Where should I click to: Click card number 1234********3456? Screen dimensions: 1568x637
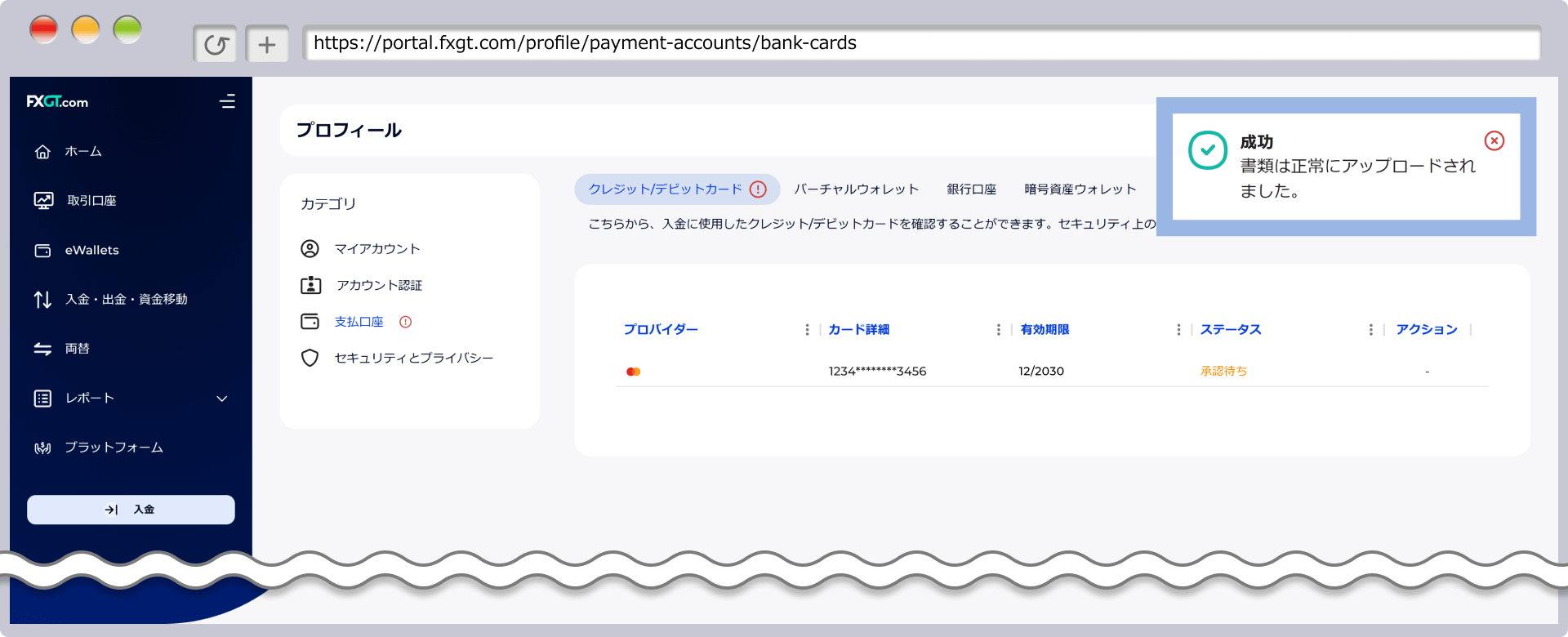(877, 372)
